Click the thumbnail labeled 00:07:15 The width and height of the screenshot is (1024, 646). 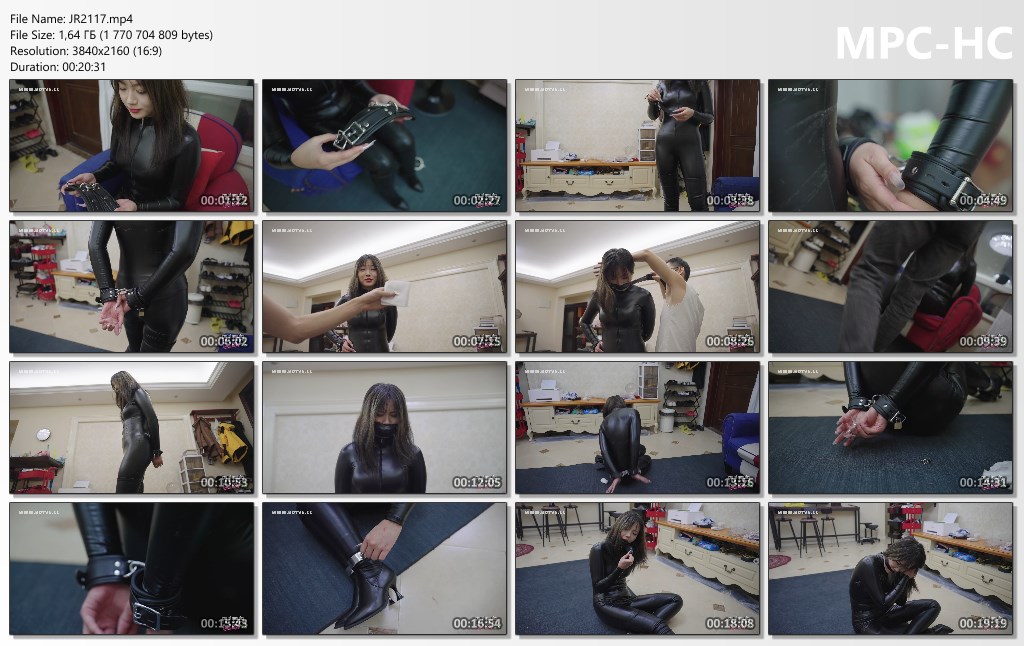(385, 287)
